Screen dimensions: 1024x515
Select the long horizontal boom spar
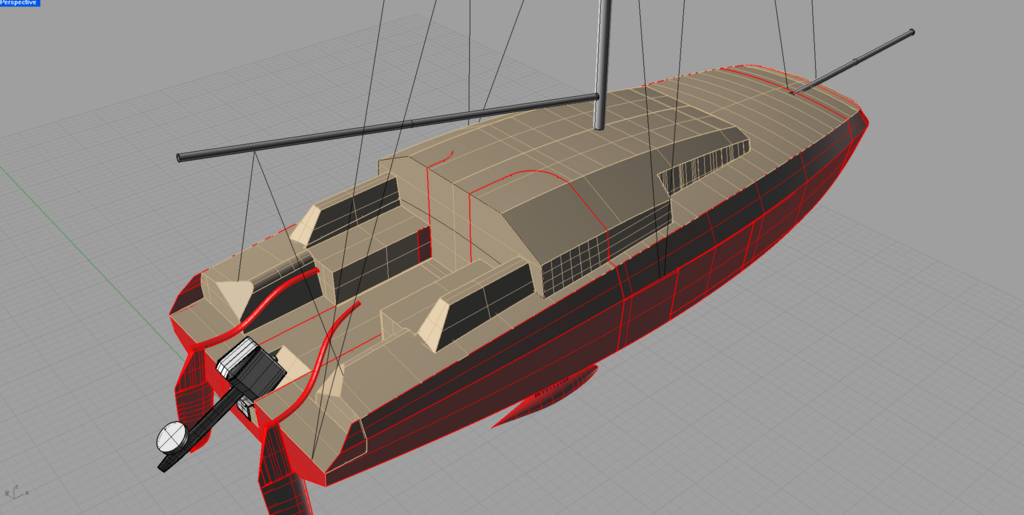pyautogui.click(x=388, y=127)
